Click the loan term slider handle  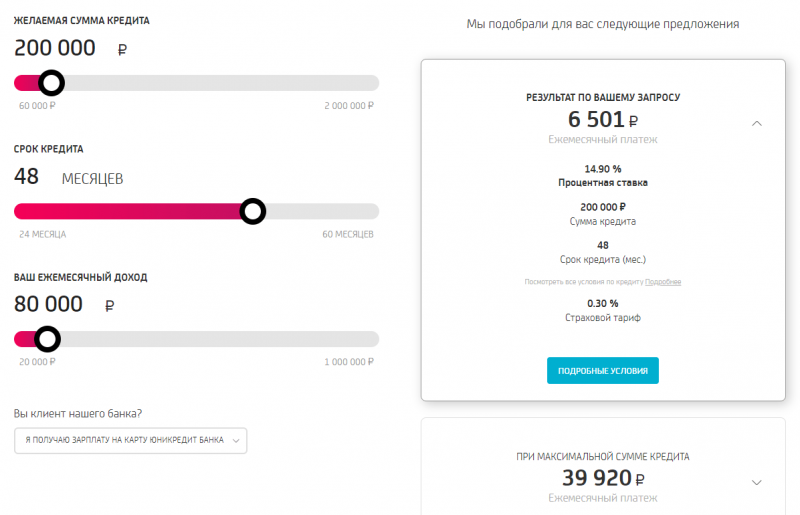(253, 211)
